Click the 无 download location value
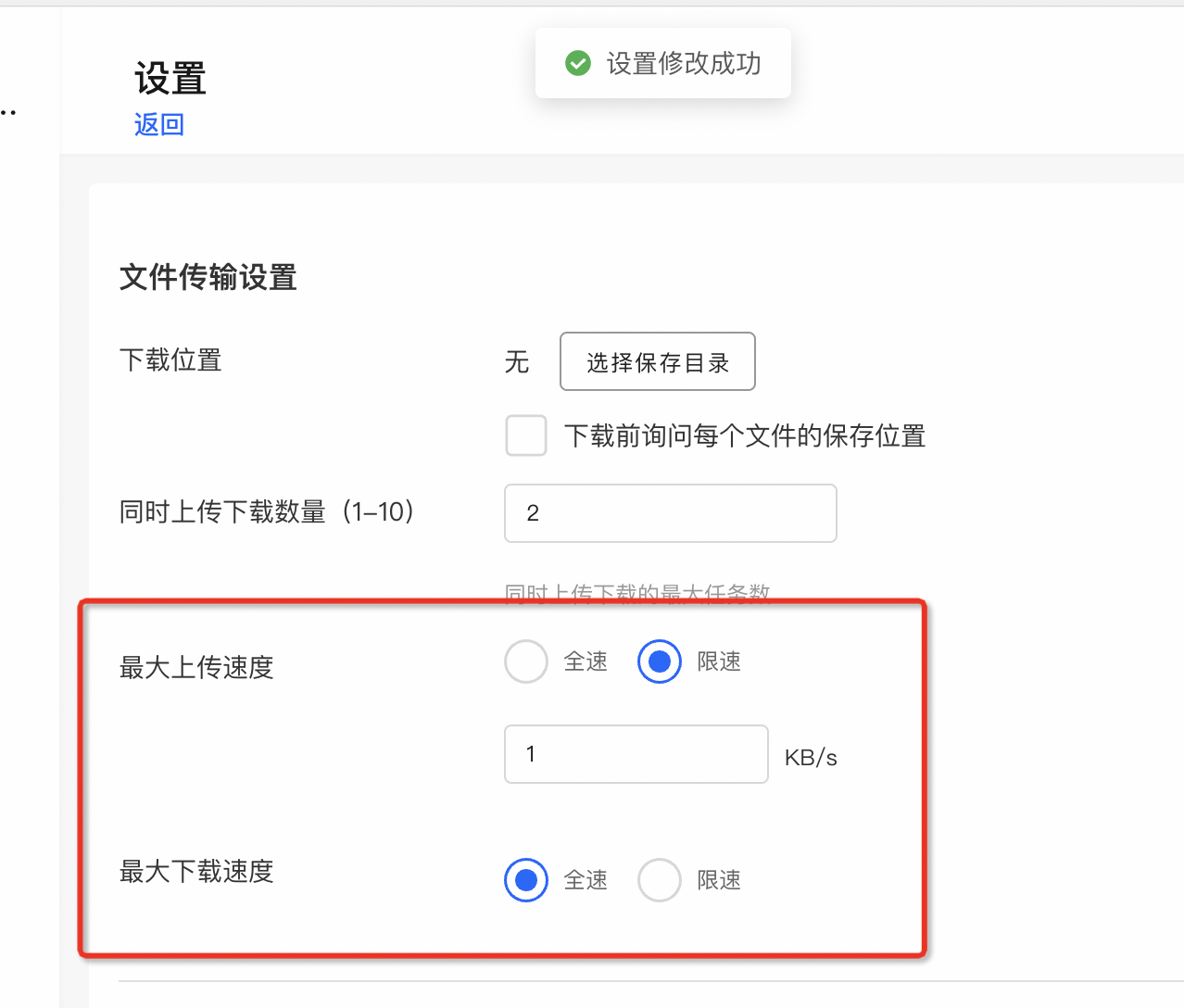 click(x=517, y=361)
